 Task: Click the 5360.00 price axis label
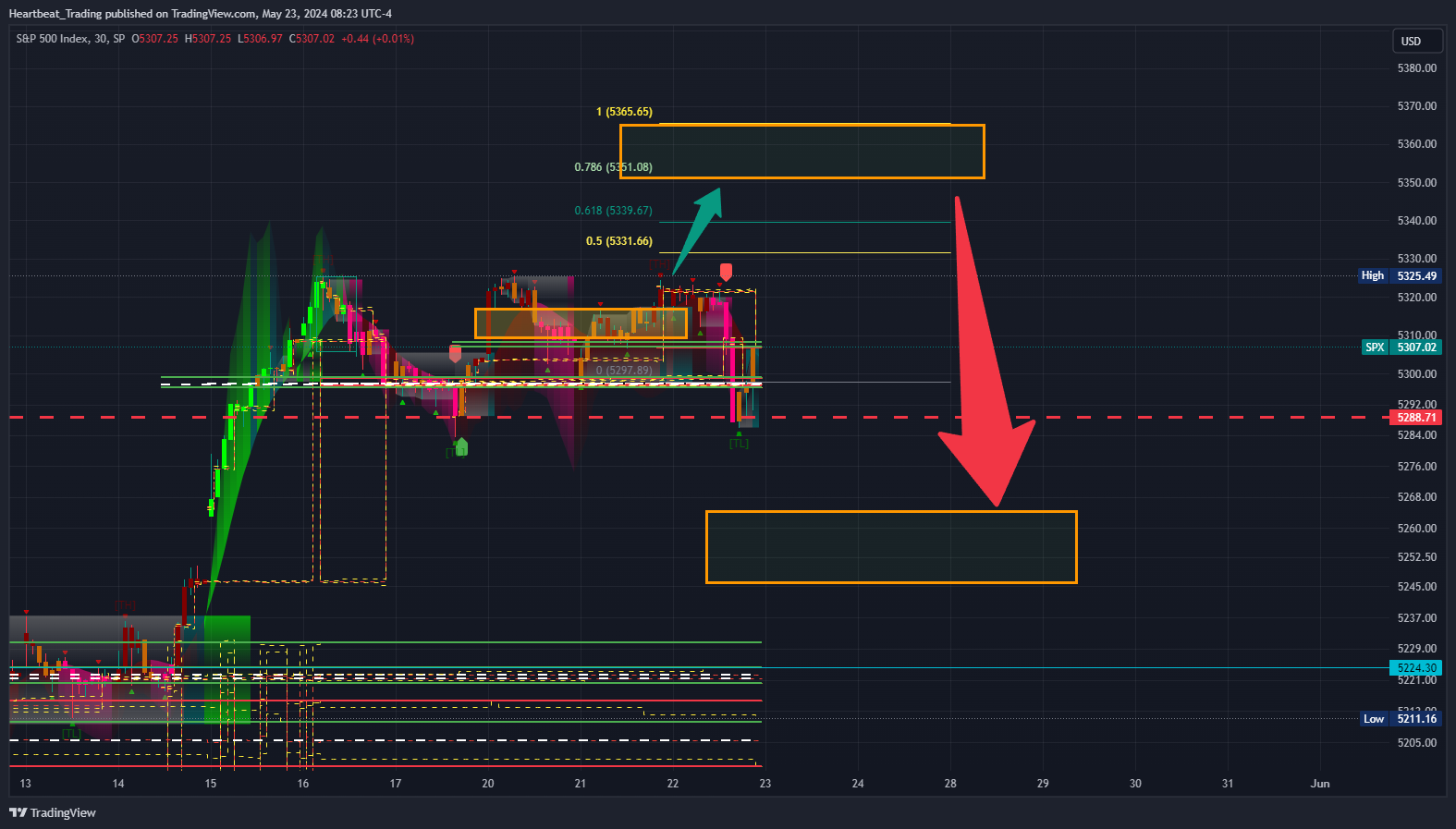[1417, 144]
